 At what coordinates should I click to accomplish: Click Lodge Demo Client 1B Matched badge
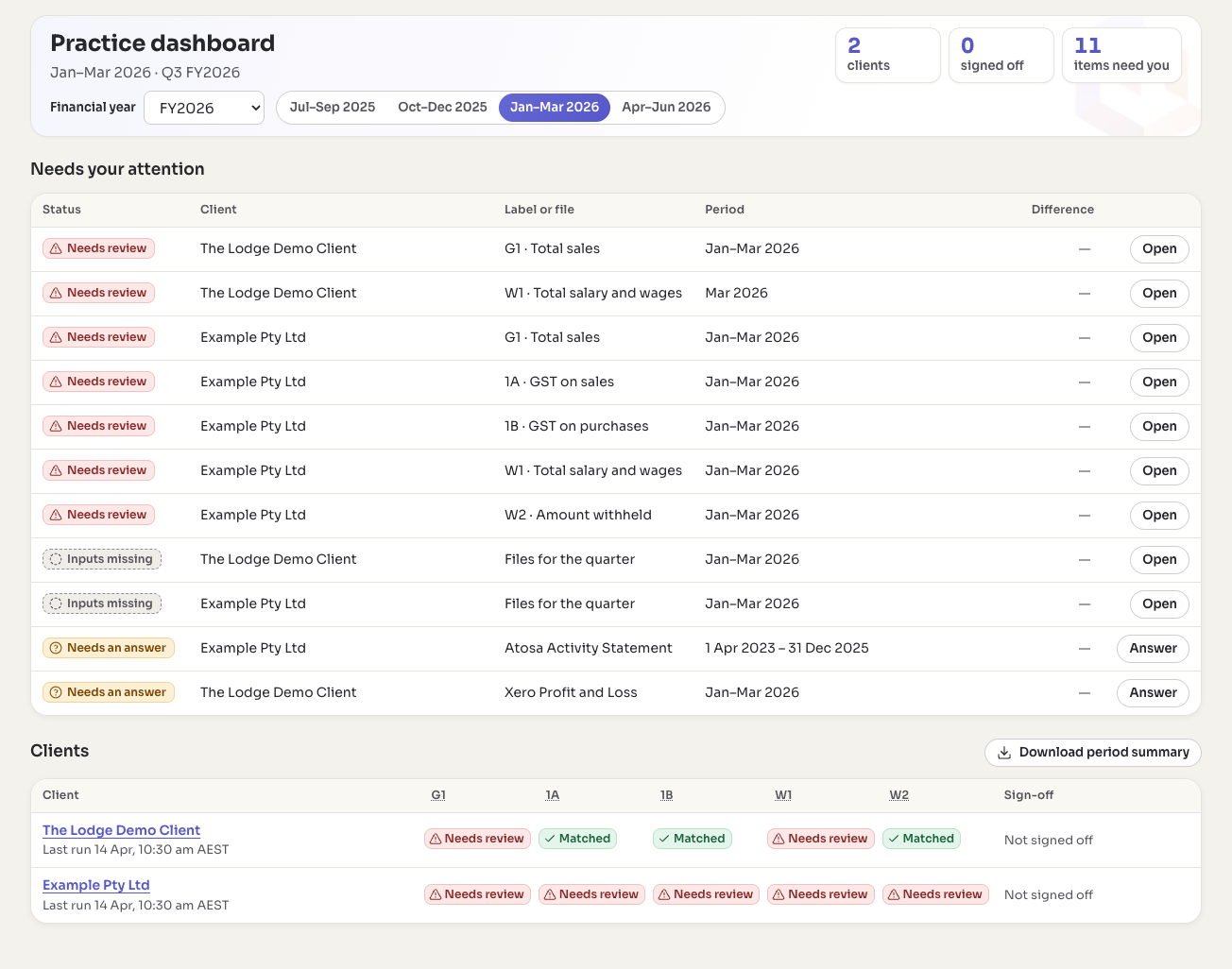coord(693,839)
